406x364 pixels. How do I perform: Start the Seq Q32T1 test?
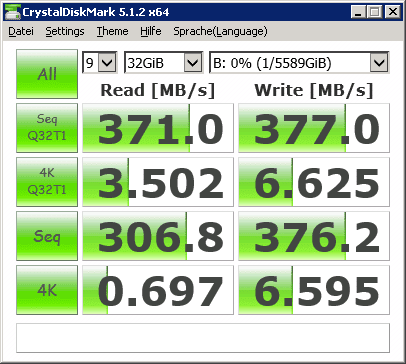tap(47, 128)
